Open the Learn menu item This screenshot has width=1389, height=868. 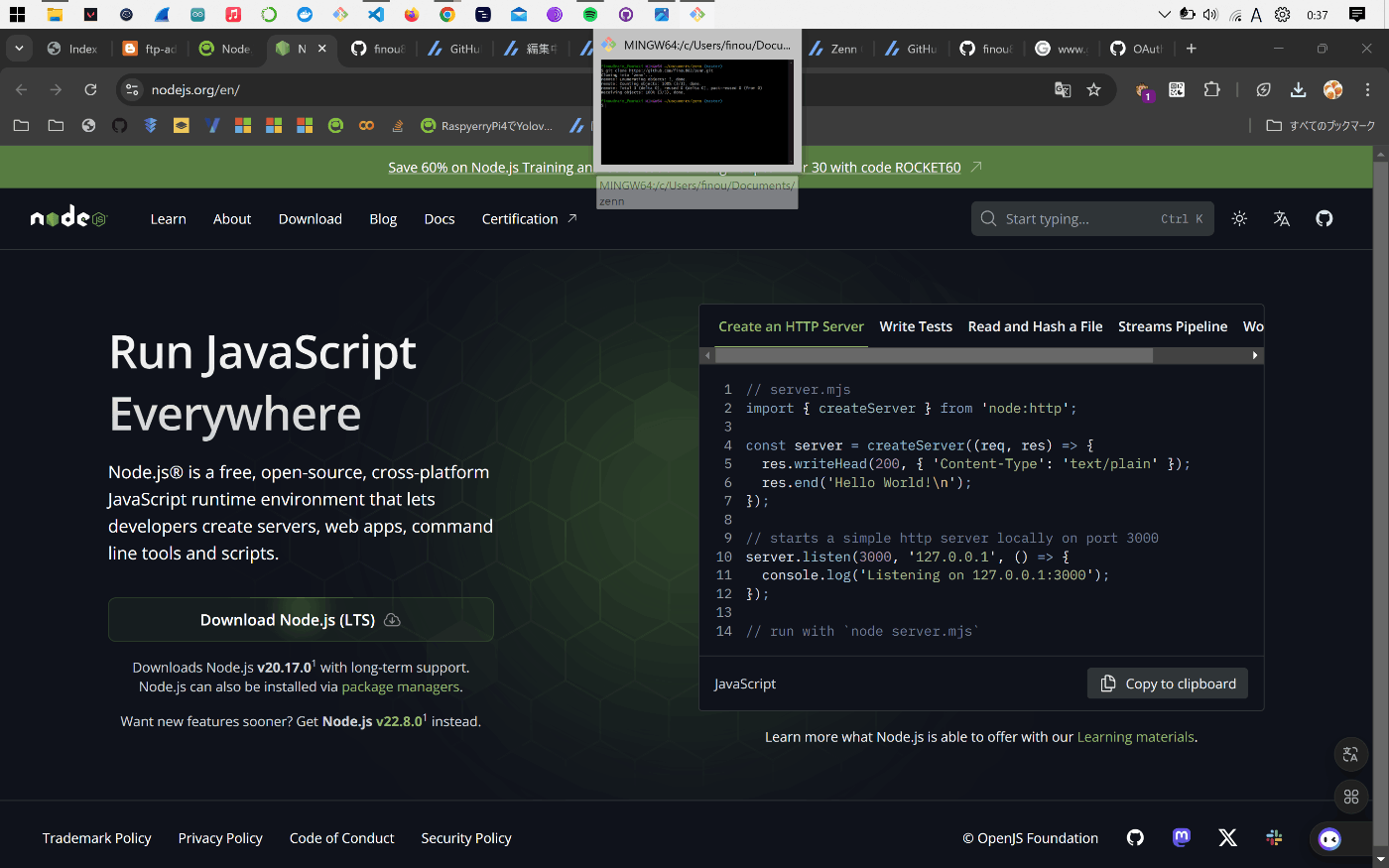click(168, 219)
